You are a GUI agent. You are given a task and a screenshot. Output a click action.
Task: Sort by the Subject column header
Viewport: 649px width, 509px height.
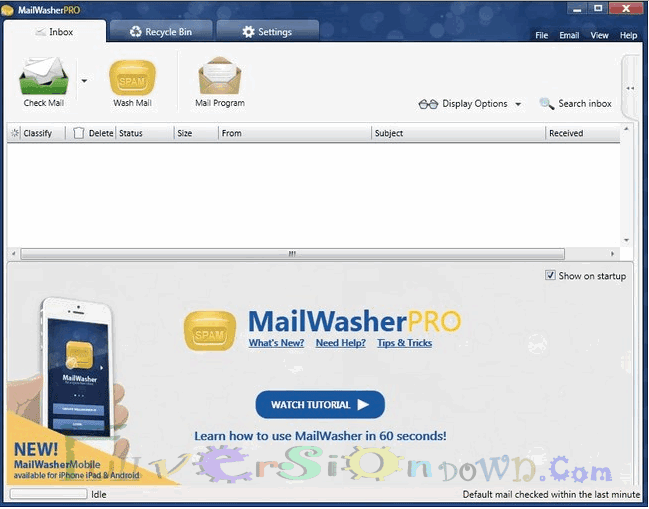click(458, 133)
